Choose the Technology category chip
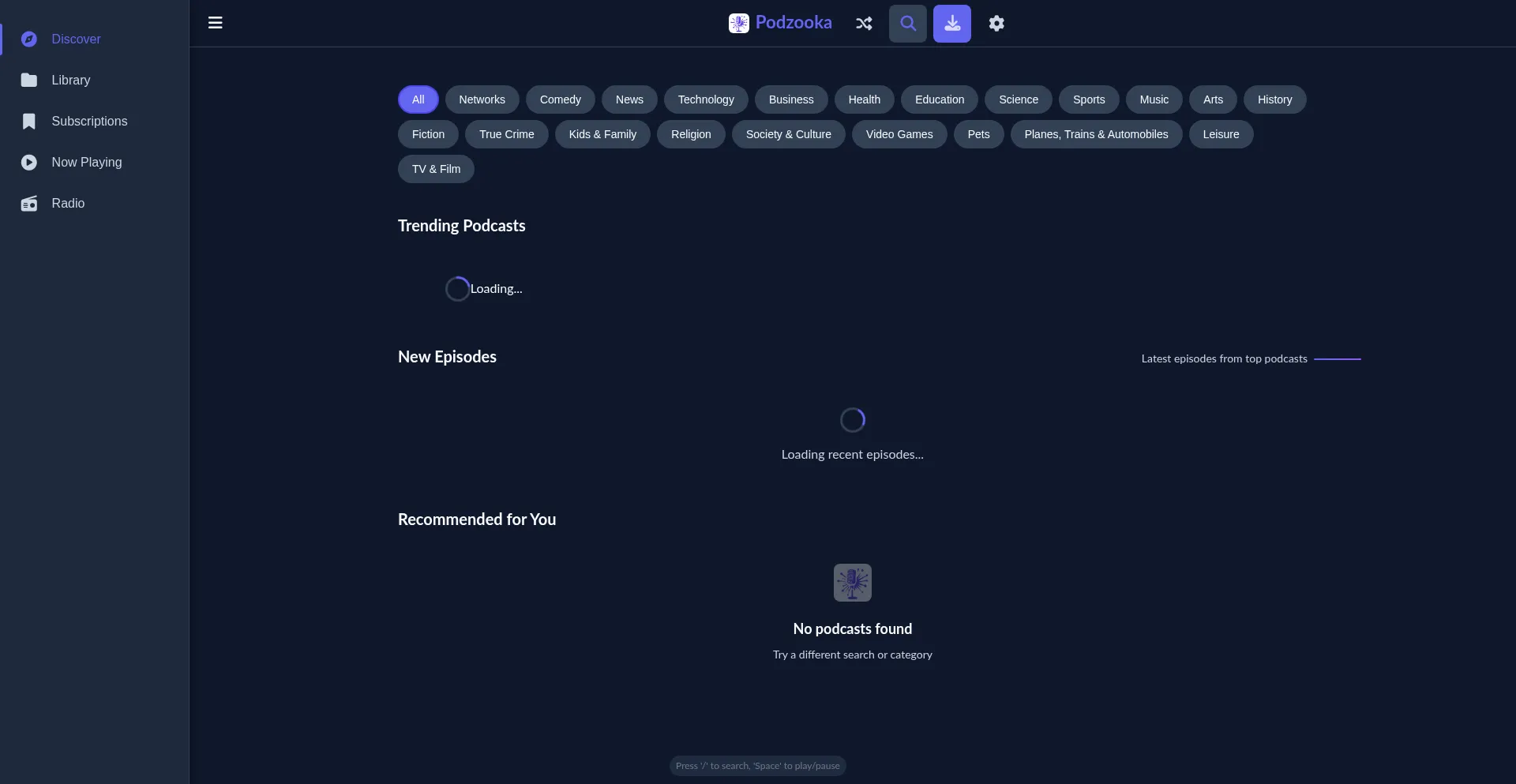Viewport: 1516px width, 784px height. (706, 99)
